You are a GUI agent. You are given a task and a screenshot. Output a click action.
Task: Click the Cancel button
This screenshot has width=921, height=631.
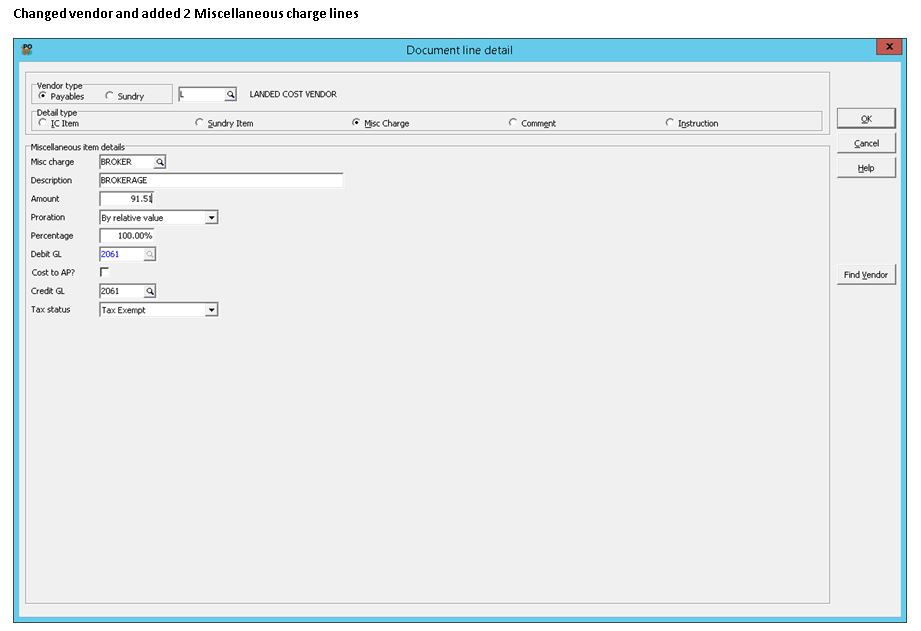click(866, 144)
